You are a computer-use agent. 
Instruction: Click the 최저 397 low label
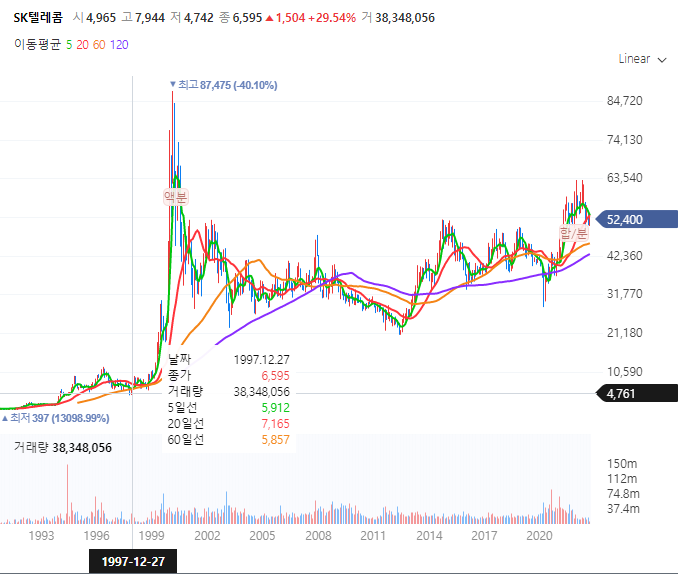click(x=56, y=418)
